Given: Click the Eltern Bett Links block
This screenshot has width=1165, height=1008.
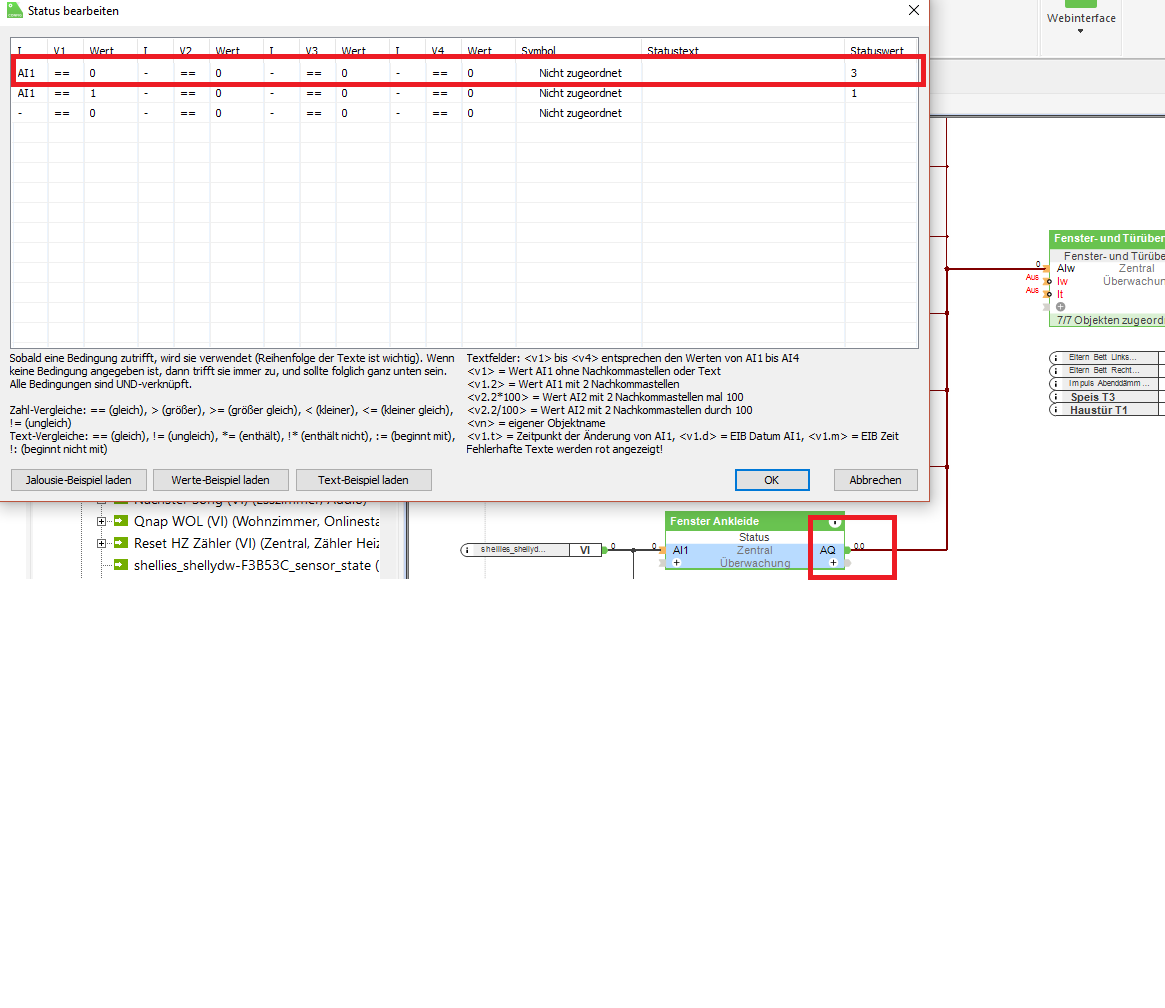Looking at the screenshot, I should pyautogui.click(x=1106, y=357).
